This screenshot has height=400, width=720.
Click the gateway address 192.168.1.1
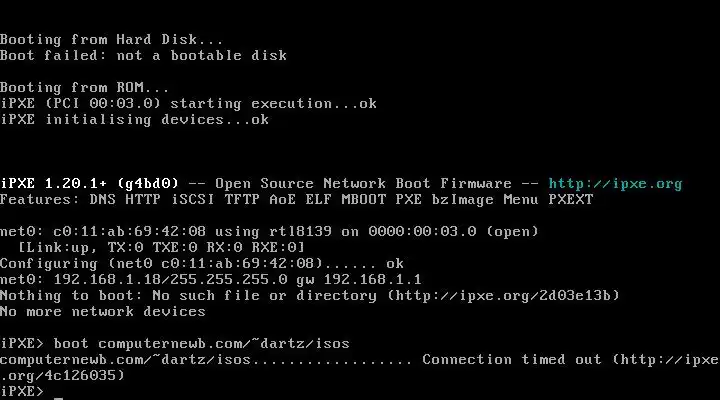pos(372,280)
